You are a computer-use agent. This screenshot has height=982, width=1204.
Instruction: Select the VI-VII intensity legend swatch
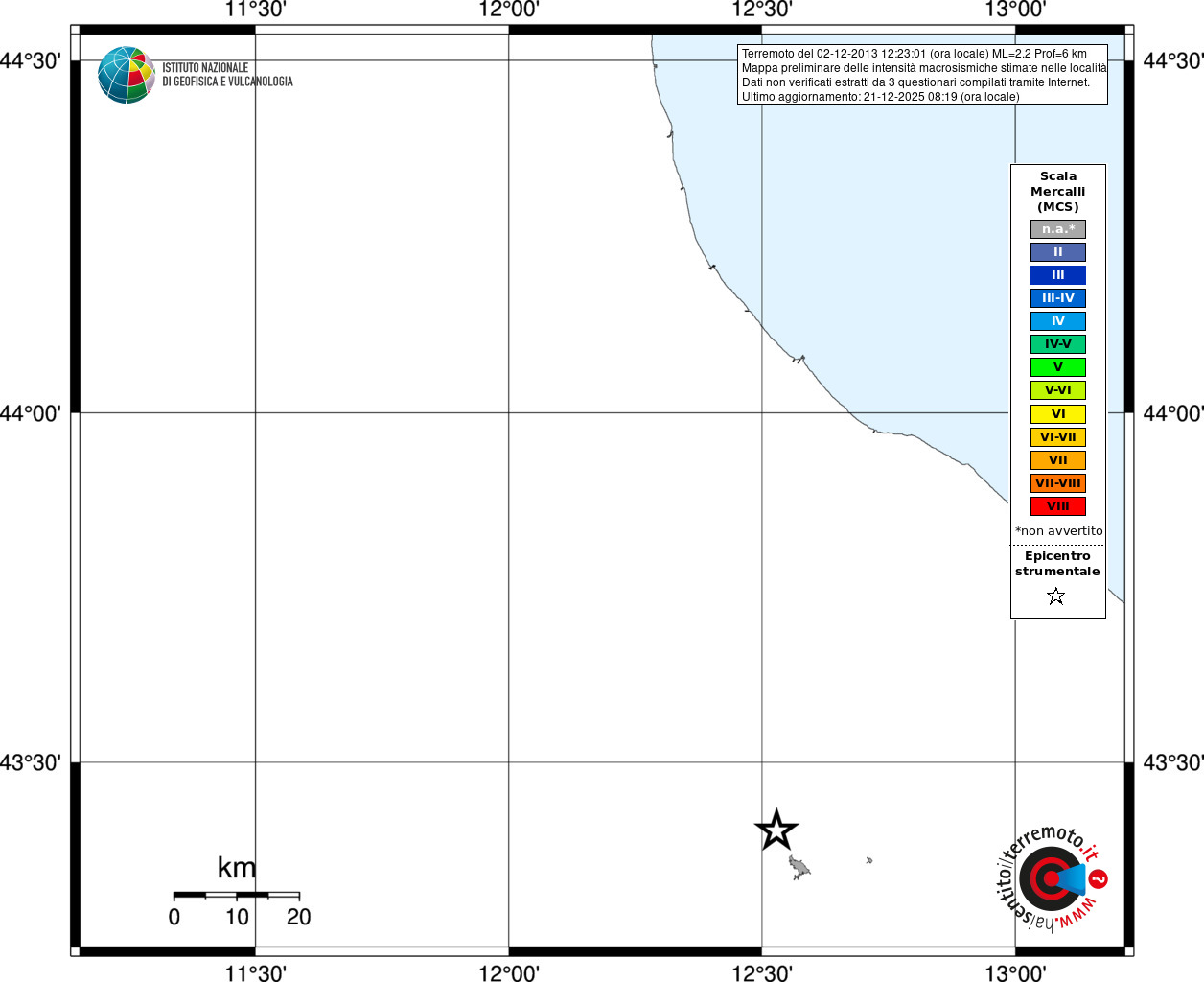click(1058, 437)
